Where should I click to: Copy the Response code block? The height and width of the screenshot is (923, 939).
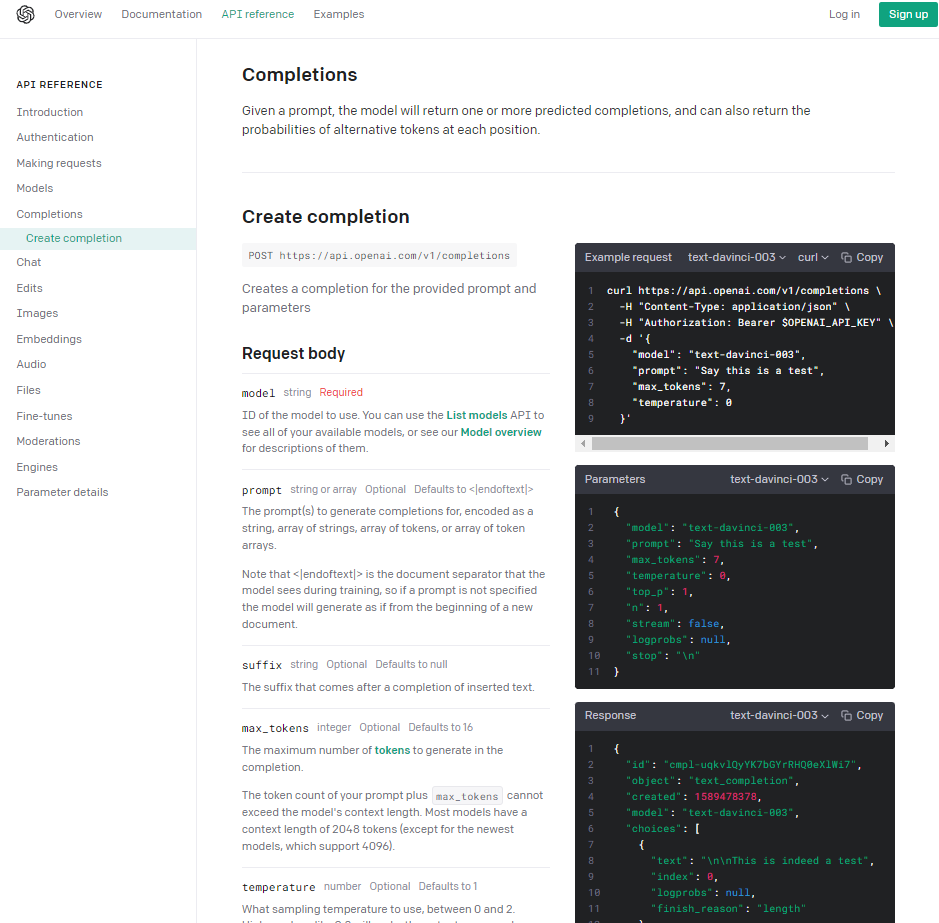(862, 715)
